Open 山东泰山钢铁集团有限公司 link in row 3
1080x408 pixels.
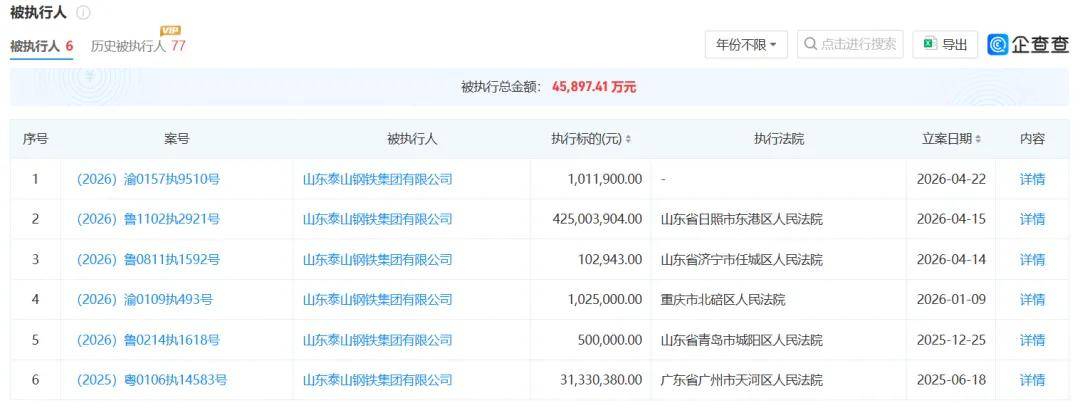pyautogui.click(x=377, y=260)
